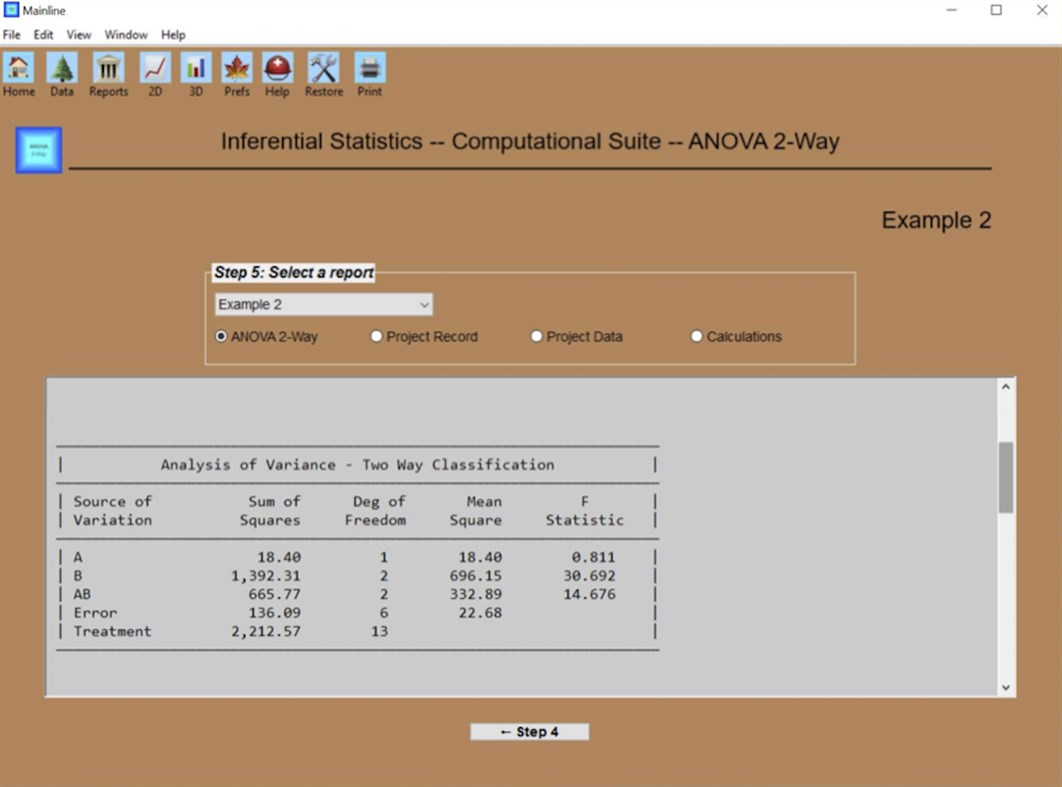The height and width of the screenshot is (787, 1062).
Task: Click the report scrollbar down arrow
Action: click(1006, 687)
